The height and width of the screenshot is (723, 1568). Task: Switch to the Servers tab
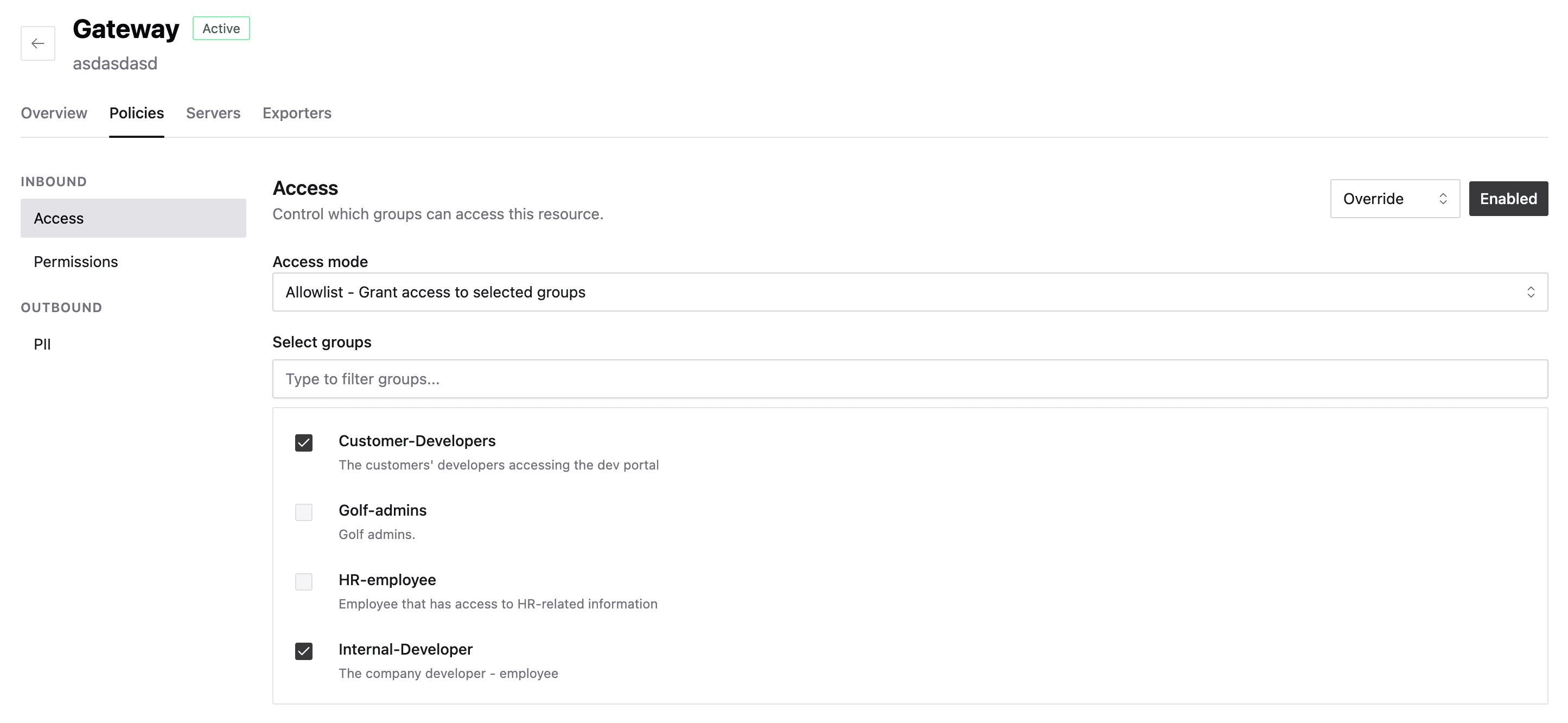(213, 113)
